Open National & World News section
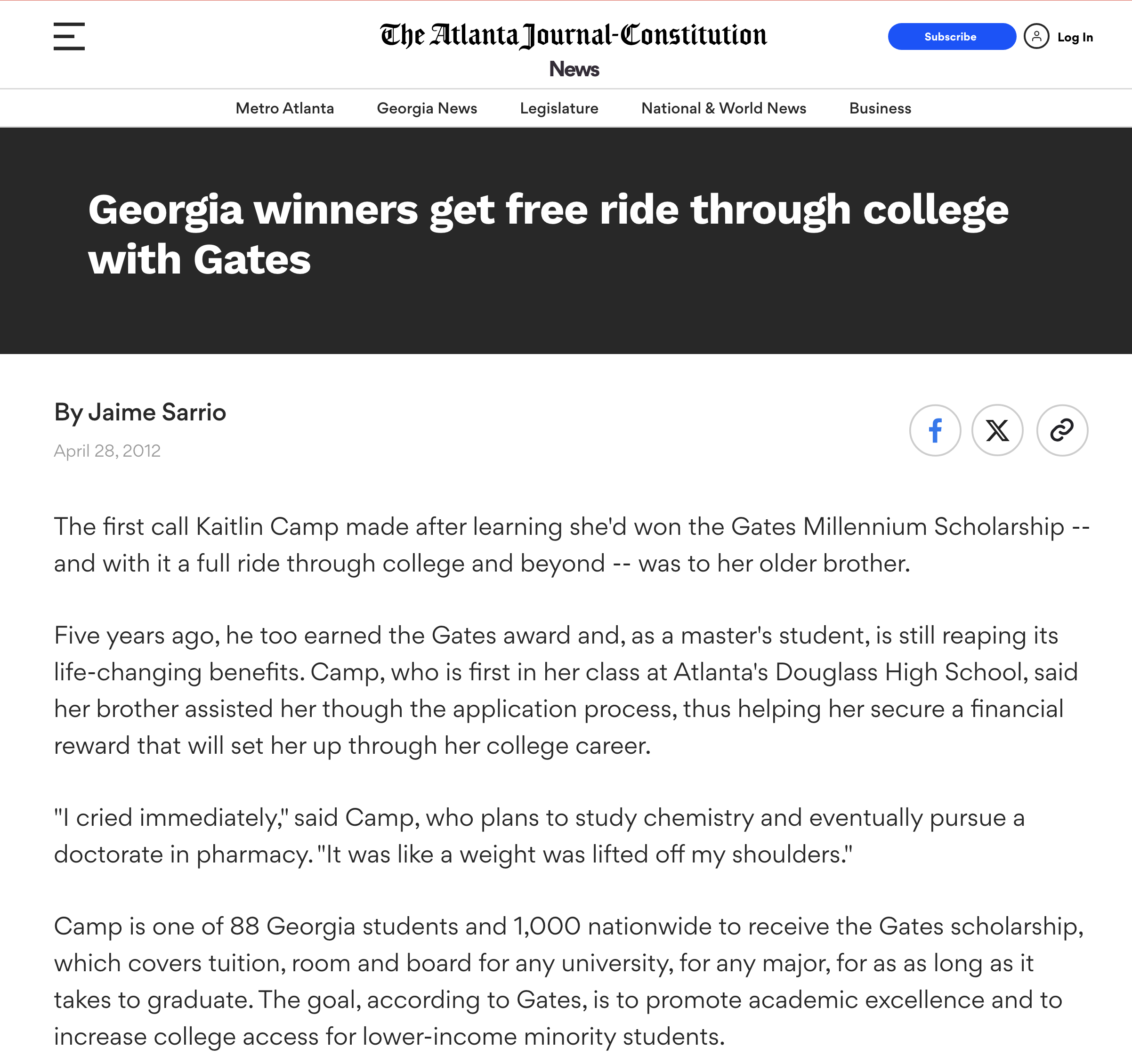This screenshot has width=1132, height=1064. coord(723,108)
